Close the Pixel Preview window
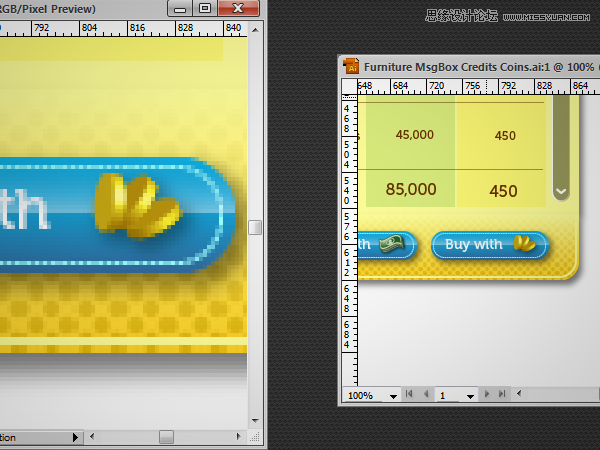 click(238, 8)
